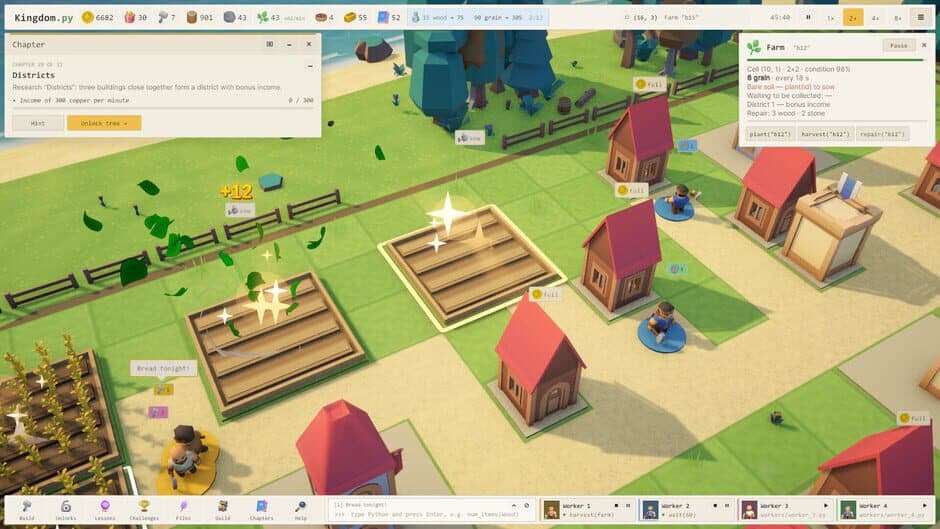This screenshot has width=940, height=529.
Task: Click the repair("b12") command button
Action: 882,134
